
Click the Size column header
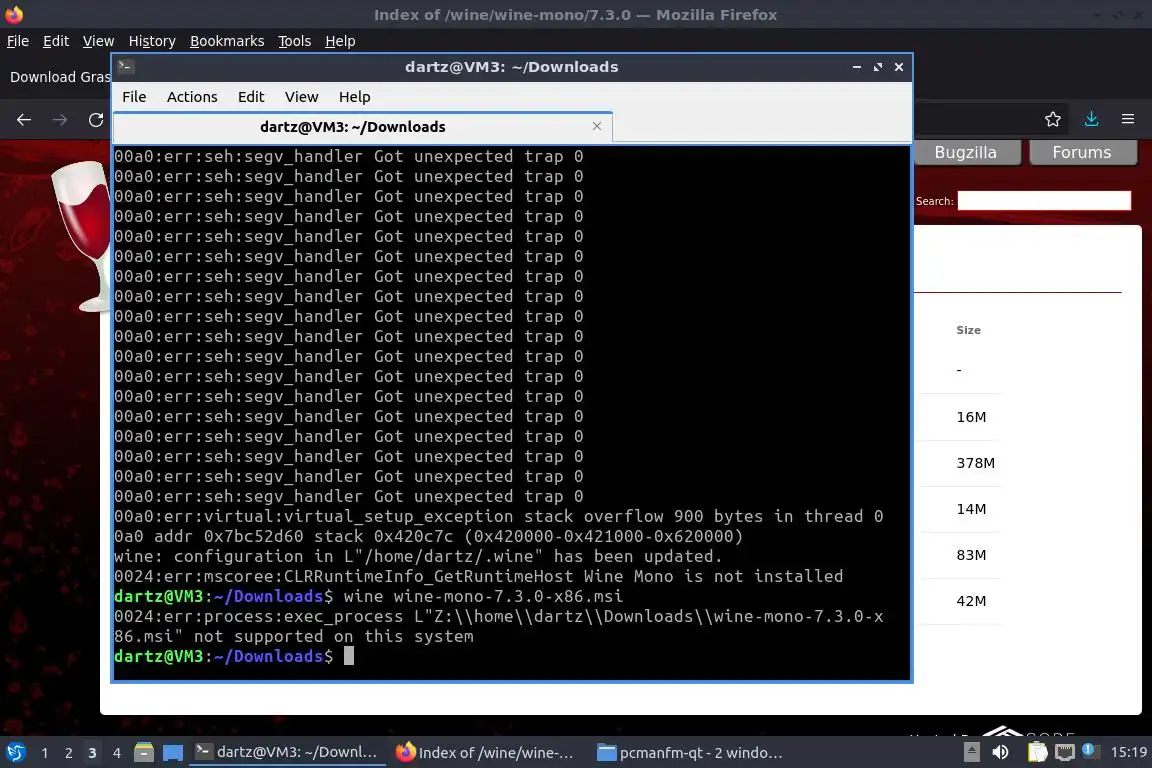coord(968,331)
